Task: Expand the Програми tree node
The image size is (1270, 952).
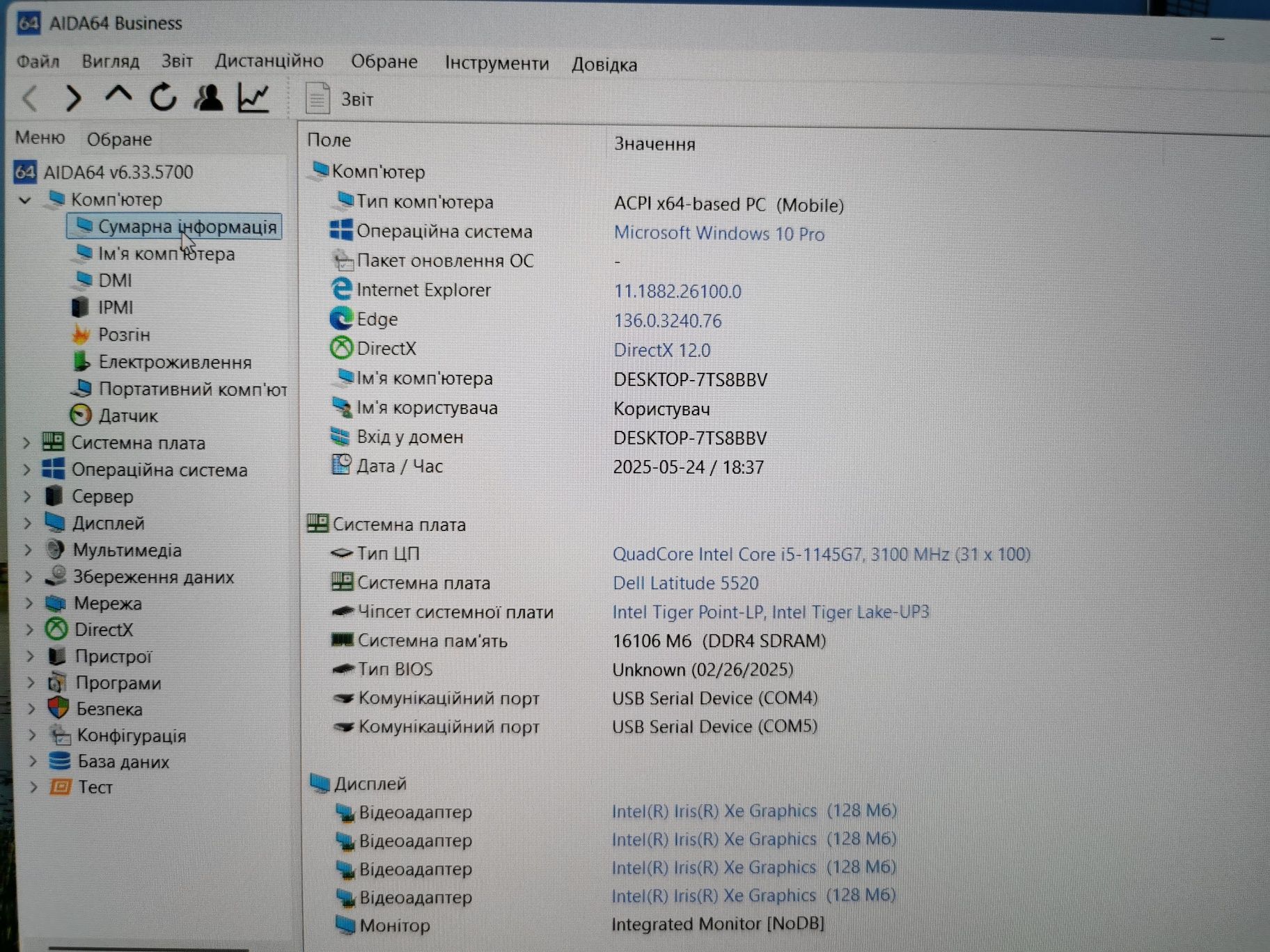Action: (31, 683)
